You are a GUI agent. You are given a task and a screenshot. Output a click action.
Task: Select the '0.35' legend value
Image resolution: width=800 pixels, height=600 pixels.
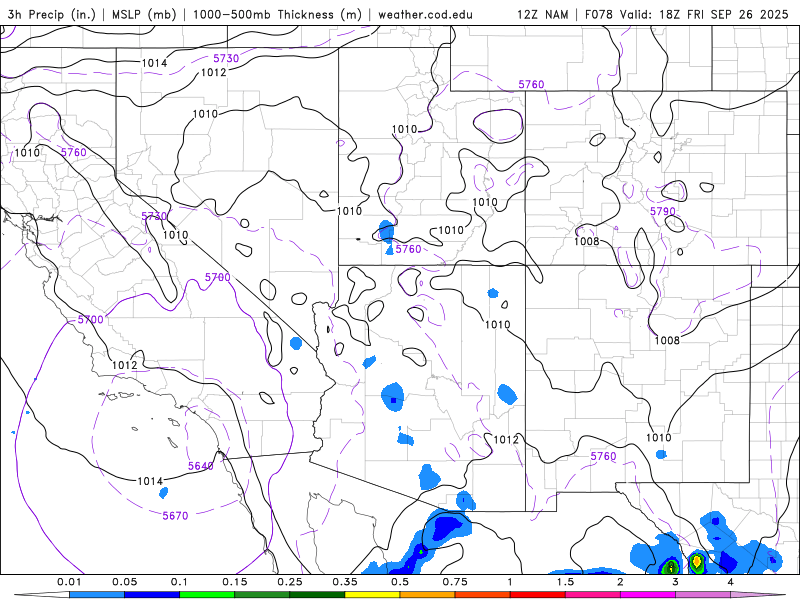tap(345, 582)
